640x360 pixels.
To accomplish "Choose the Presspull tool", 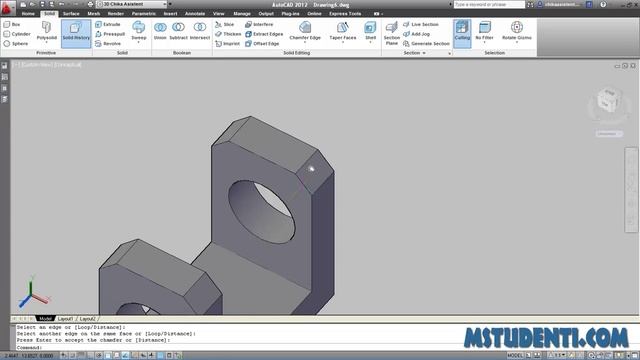I will tap(110, 34).
